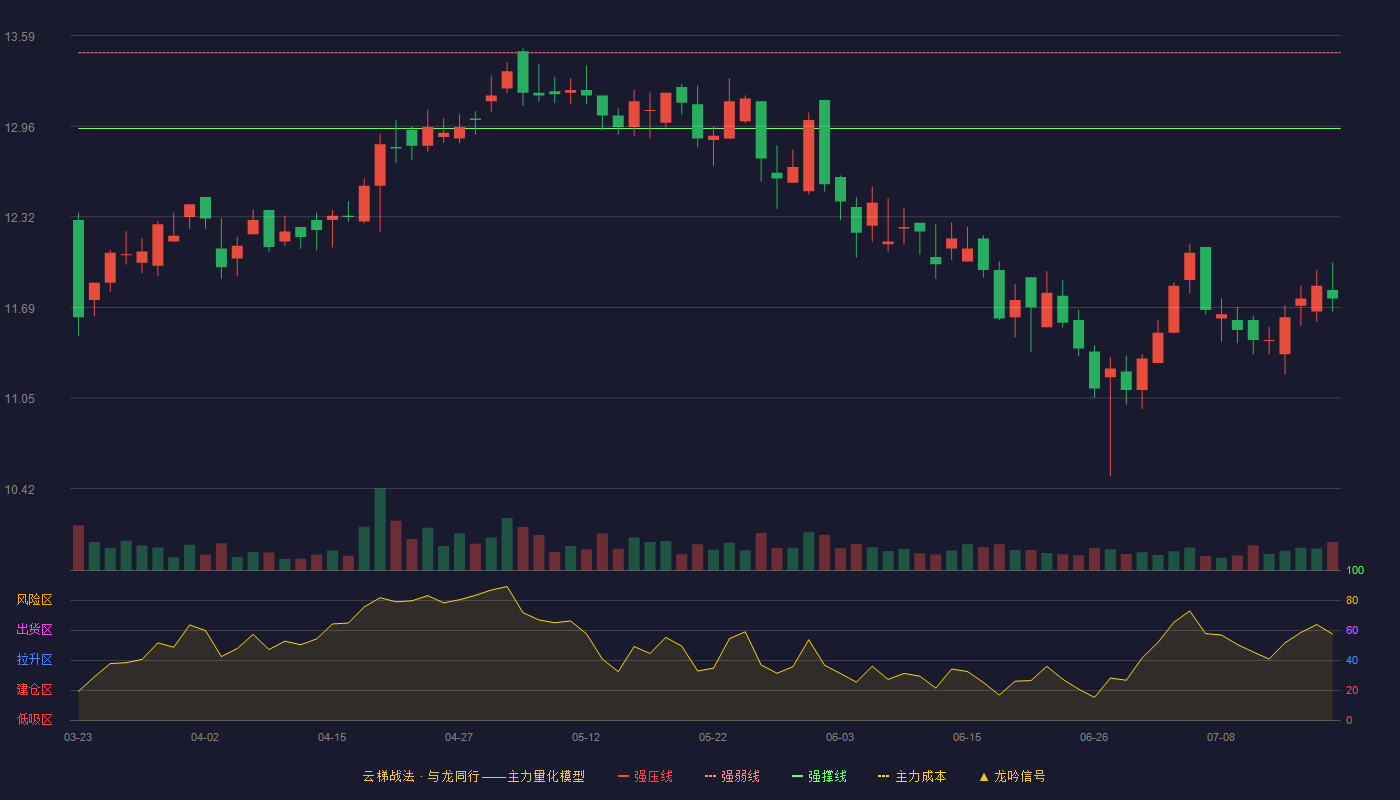
Task: Click the 出货区 zone label
Action: point(34,630)
